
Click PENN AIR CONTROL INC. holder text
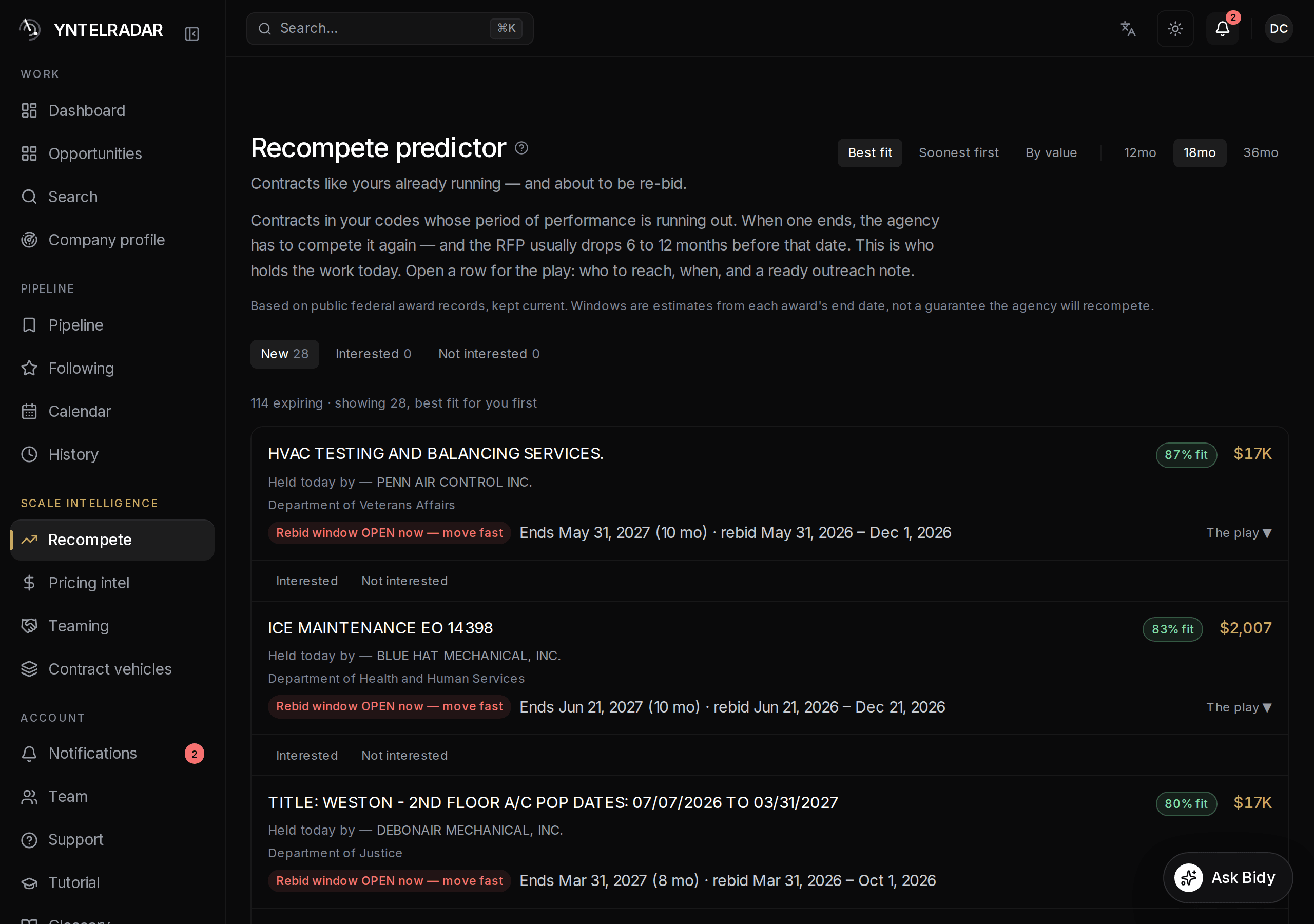point(454,483)
